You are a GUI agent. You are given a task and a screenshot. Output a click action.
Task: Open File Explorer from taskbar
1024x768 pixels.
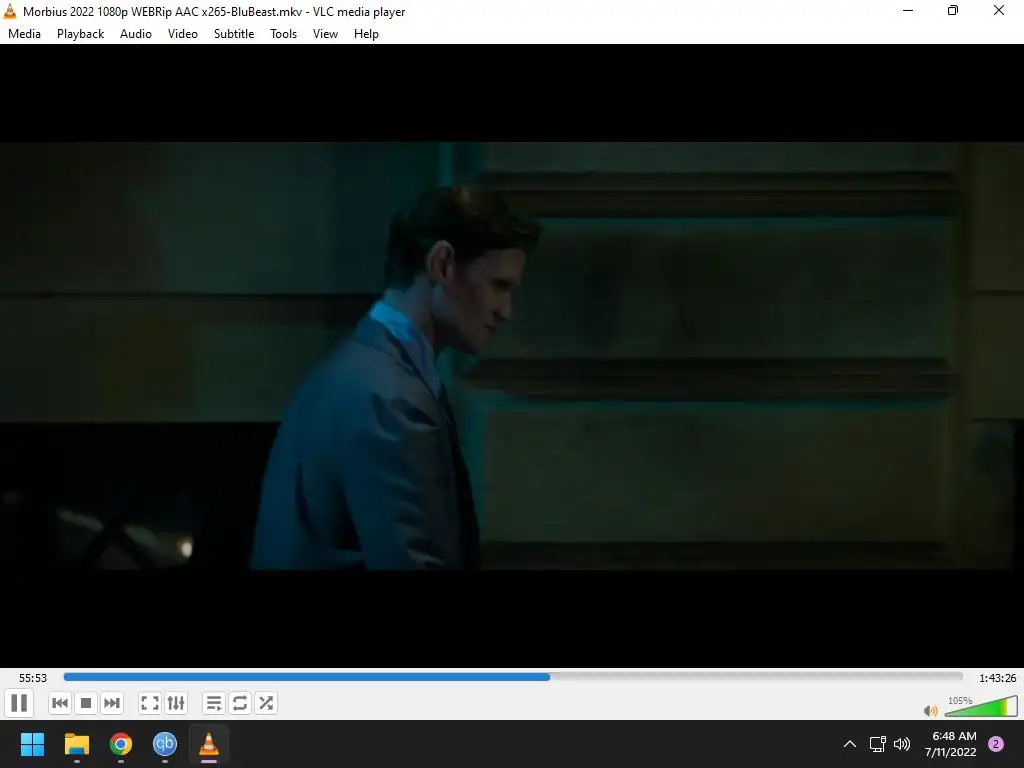pyautogui.click(x=76, y=744)
